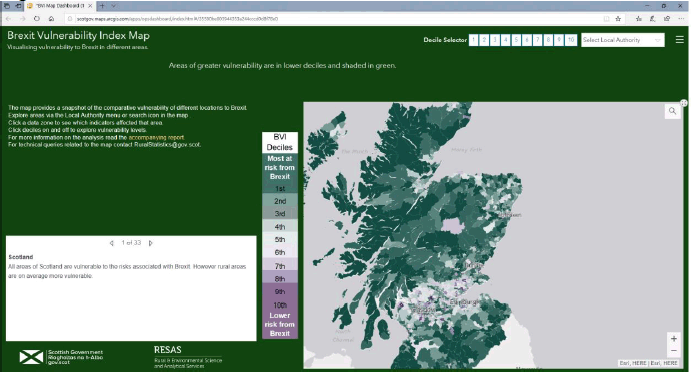This screenshot has height=373, width=691.
Task: Click the Brexit Vulnerability Index Map title
Action: [78, 35]
